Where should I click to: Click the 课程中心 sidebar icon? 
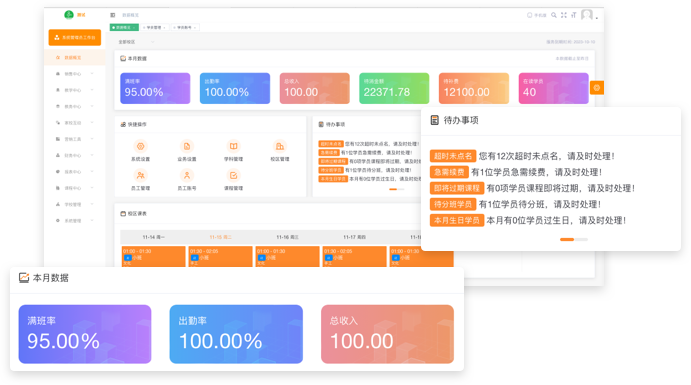[x=58, y=188]
